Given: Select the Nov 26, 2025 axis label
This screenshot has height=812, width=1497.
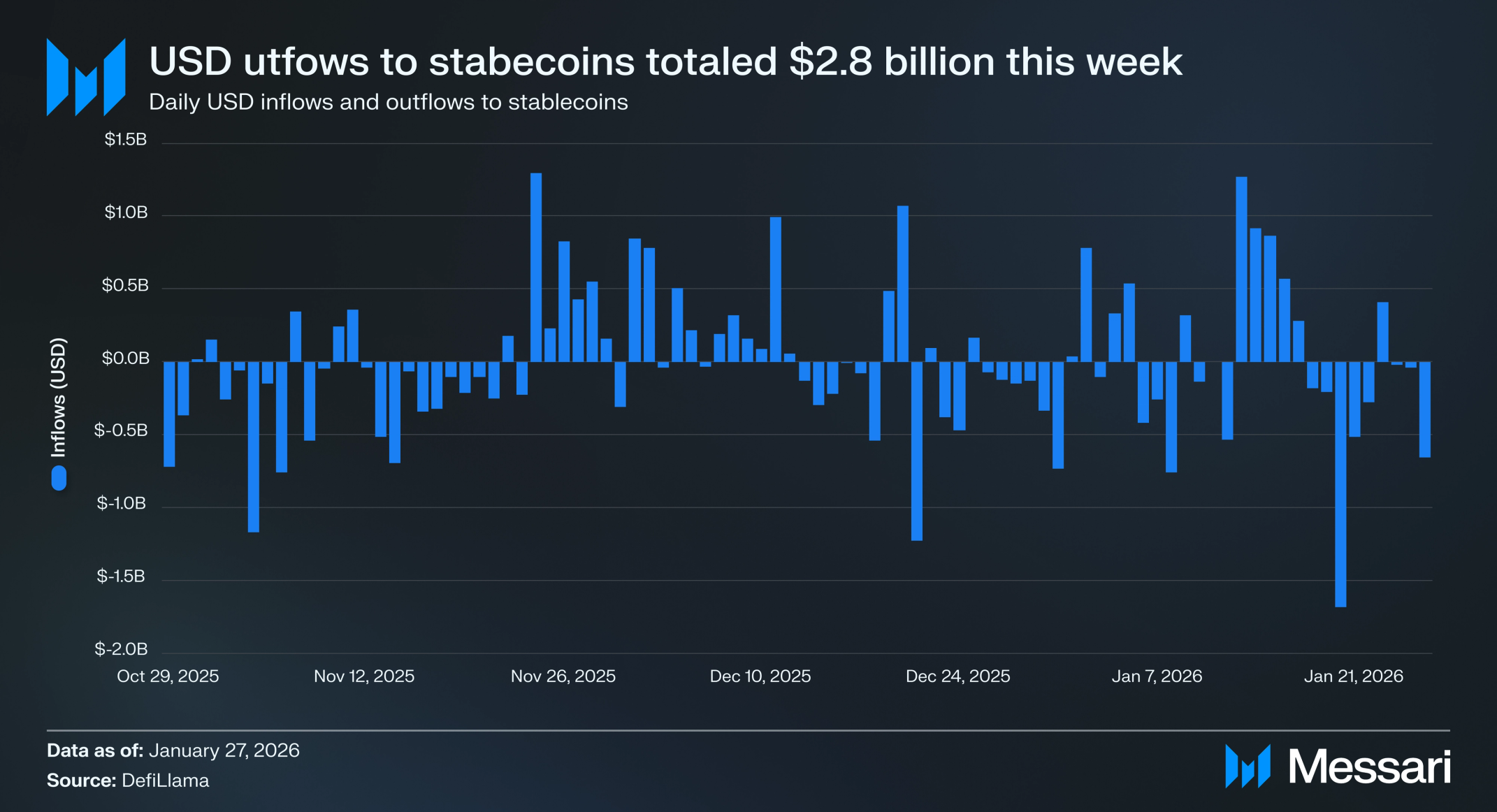Looking at the screenshot, I should (x=563, y=676).
